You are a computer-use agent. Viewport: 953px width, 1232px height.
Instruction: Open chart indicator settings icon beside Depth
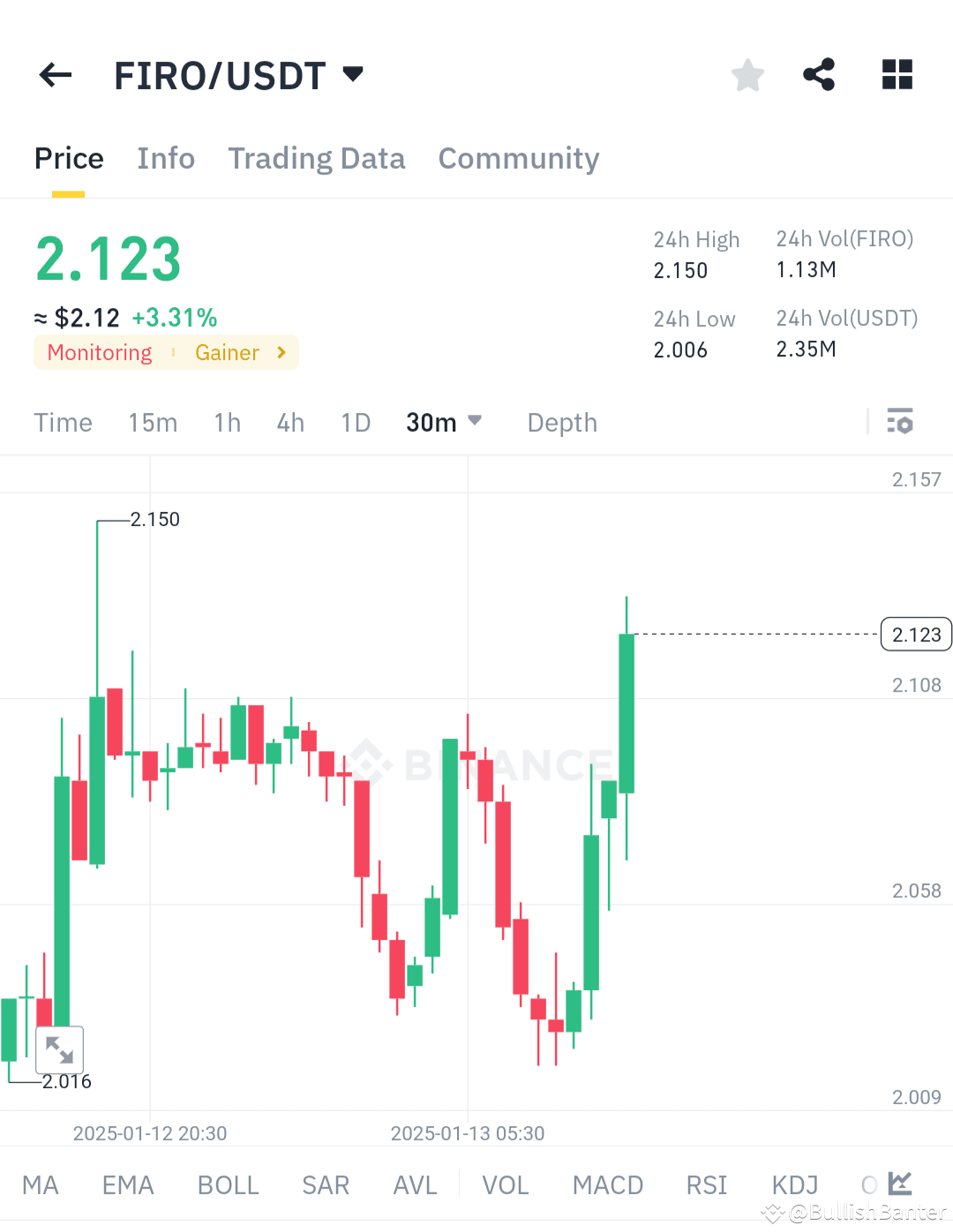pyautogui.click(x=900, y=422)
